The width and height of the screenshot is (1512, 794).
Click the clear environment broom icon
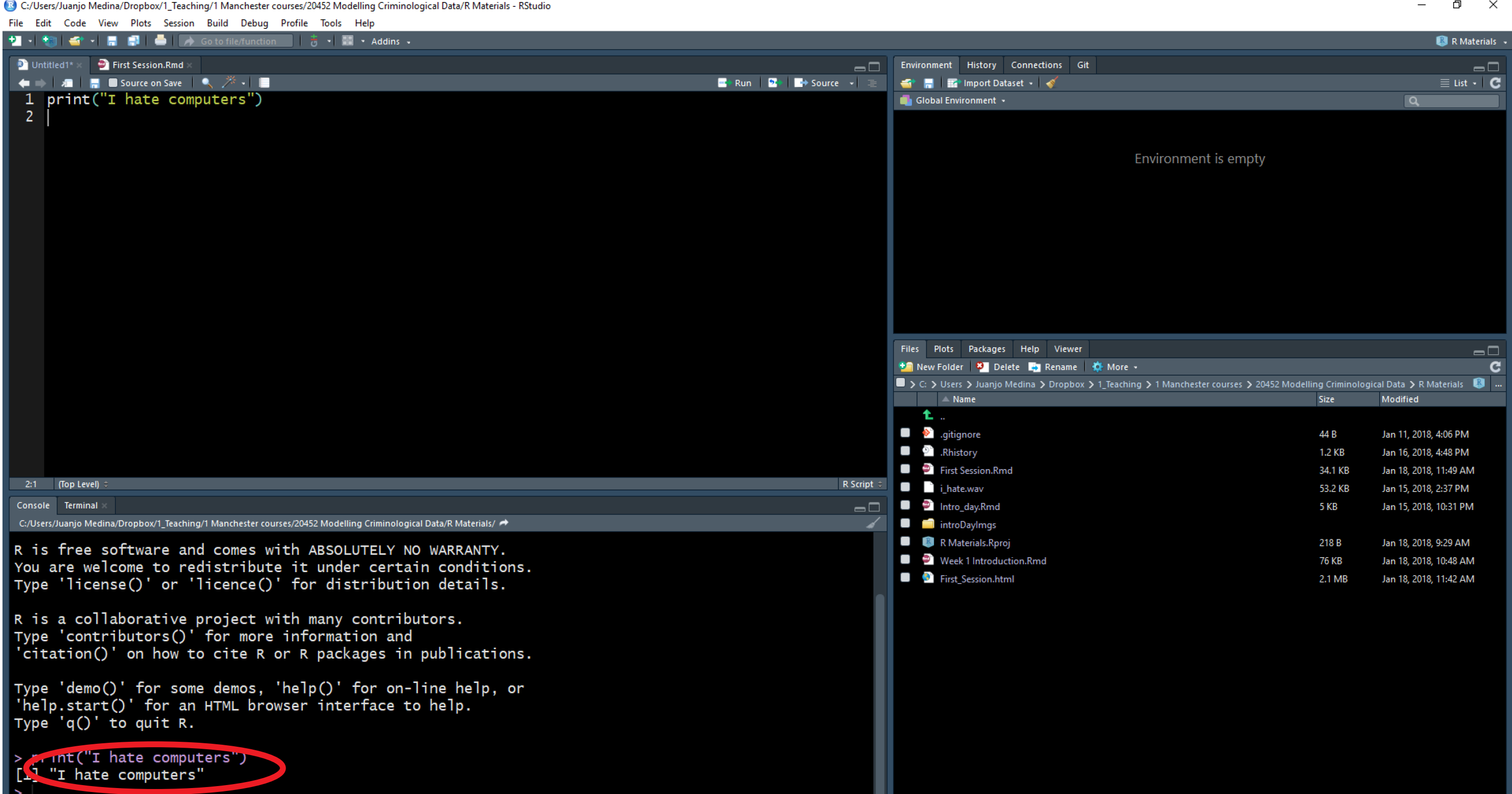(1052, 83)
